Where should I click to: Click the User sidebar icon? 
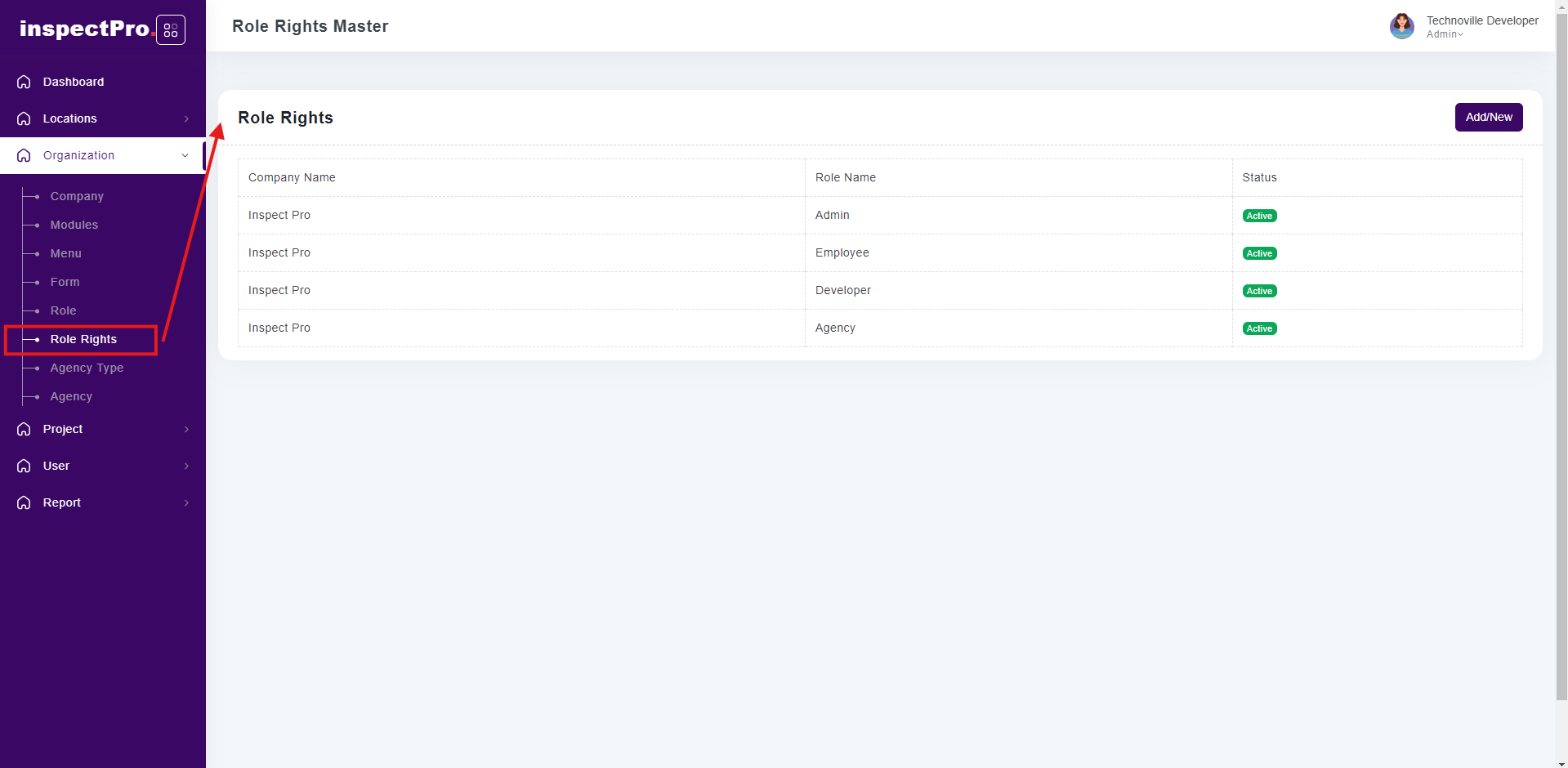click(24, 466)
